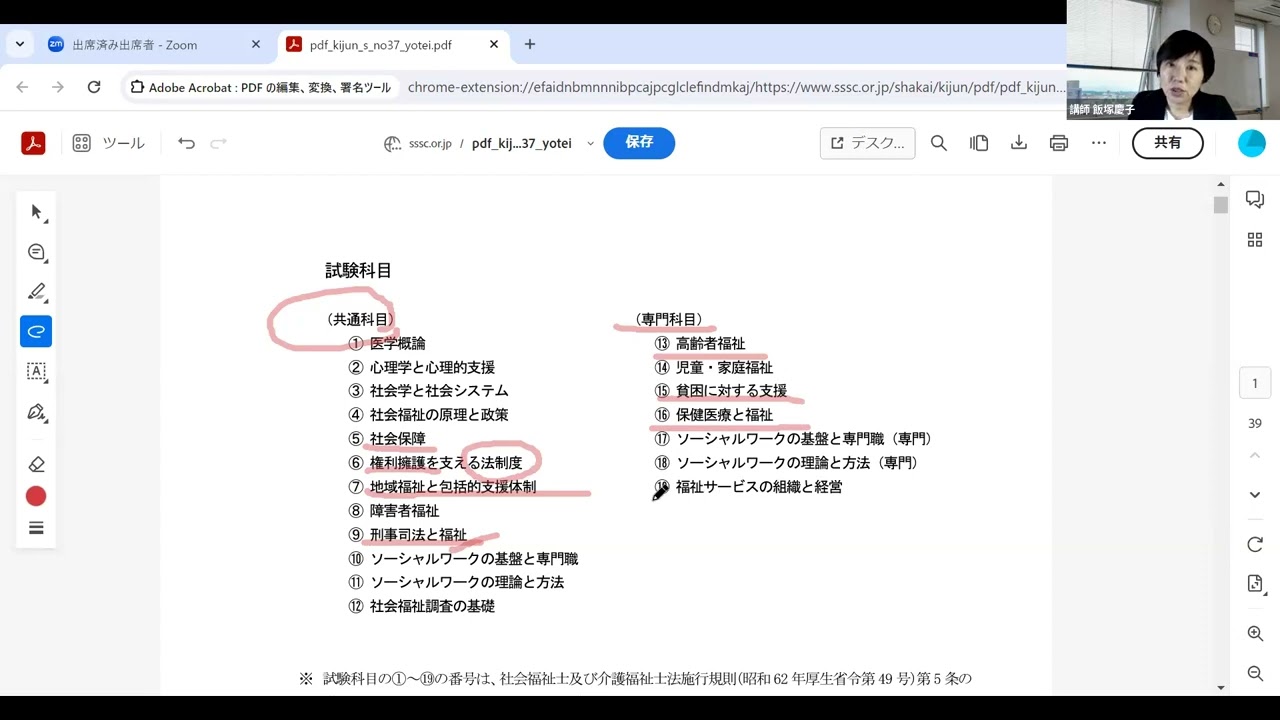Click the text ④ 社会福祉の原理と政策
1280x720 pixels.
428,415
